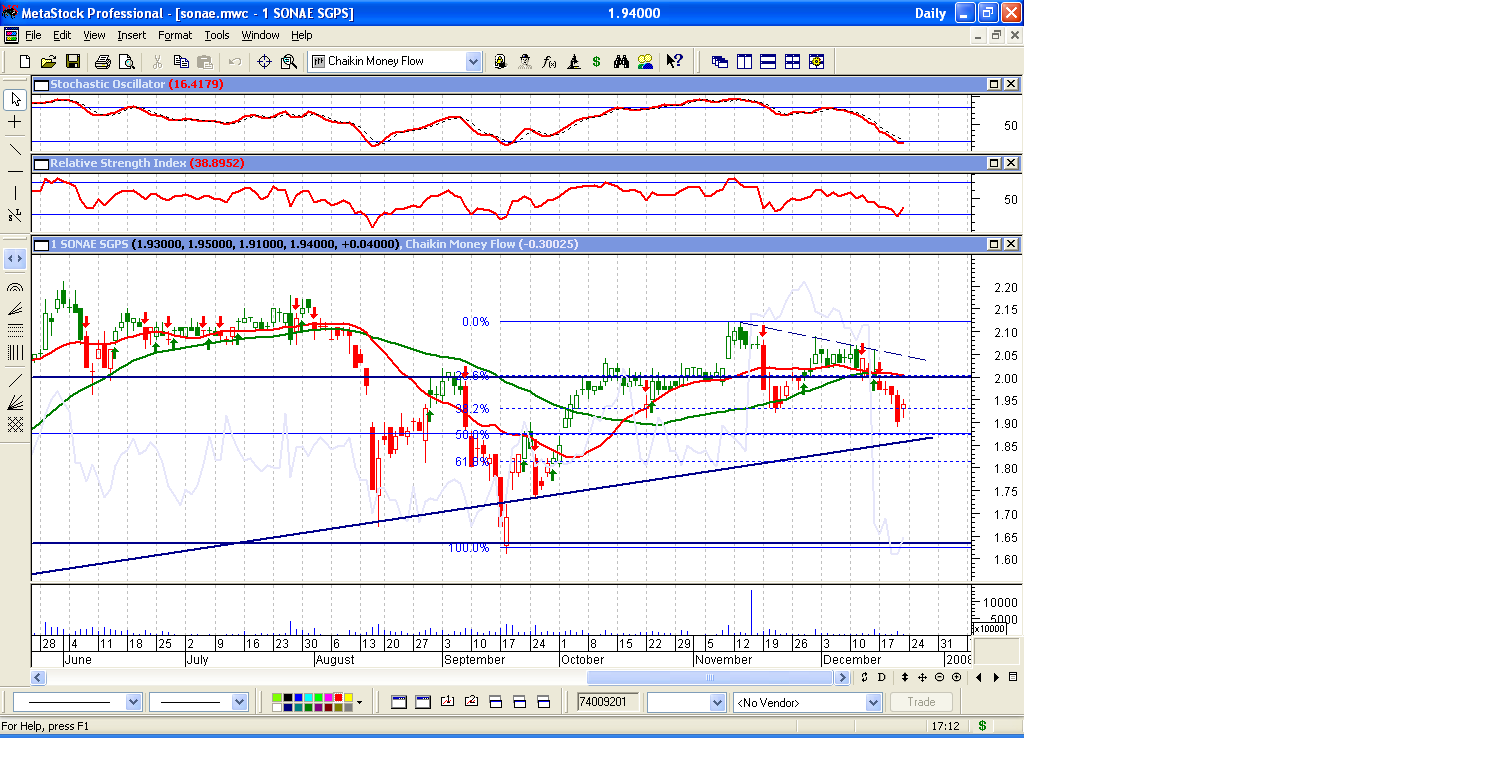Select the Gann fan tool
Image resolution: width=1498 pixels, height=768 pixels.
click(15, 402)
